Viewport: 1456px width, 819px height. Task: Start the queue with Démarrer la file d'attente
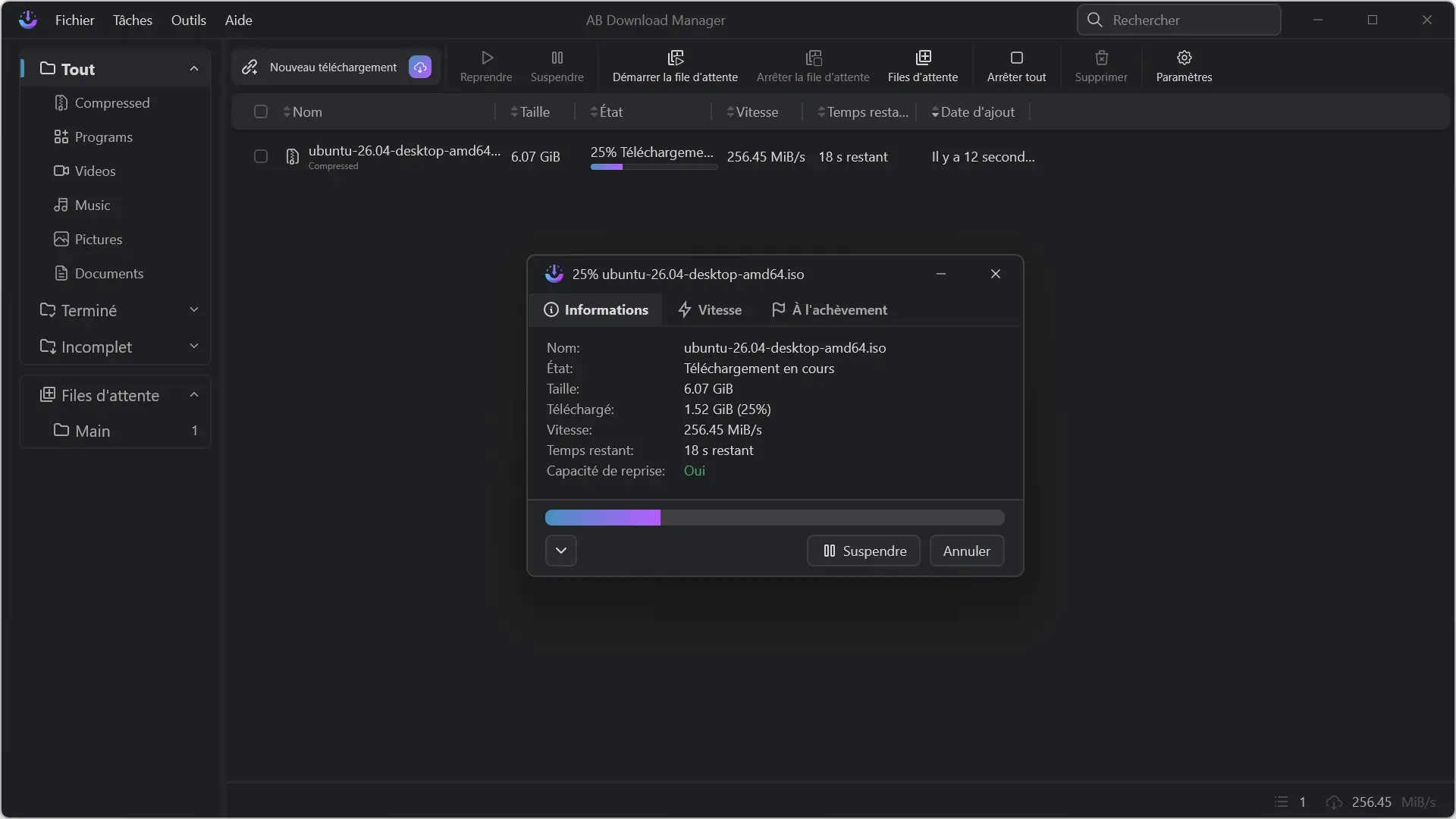(x=675, y=67)
